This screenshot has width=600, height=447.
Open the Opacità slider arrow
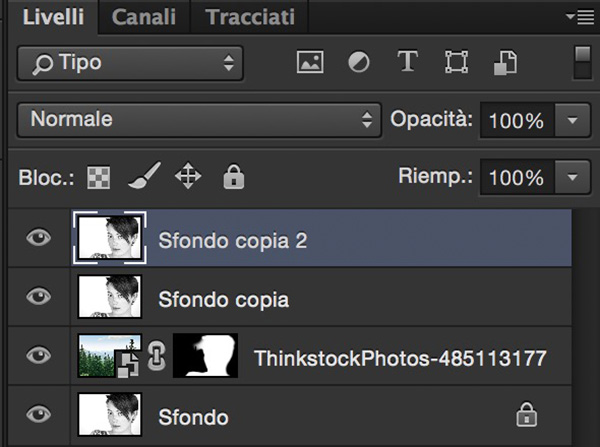(572, 120)
